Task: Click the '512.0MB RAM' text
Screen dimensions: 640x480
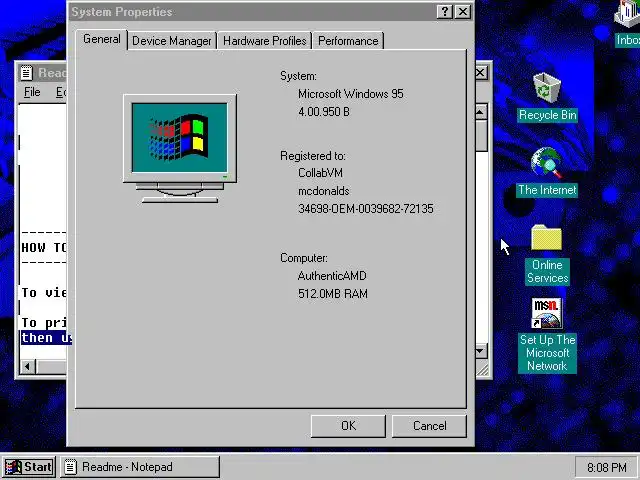Action: tap(333, 294)
